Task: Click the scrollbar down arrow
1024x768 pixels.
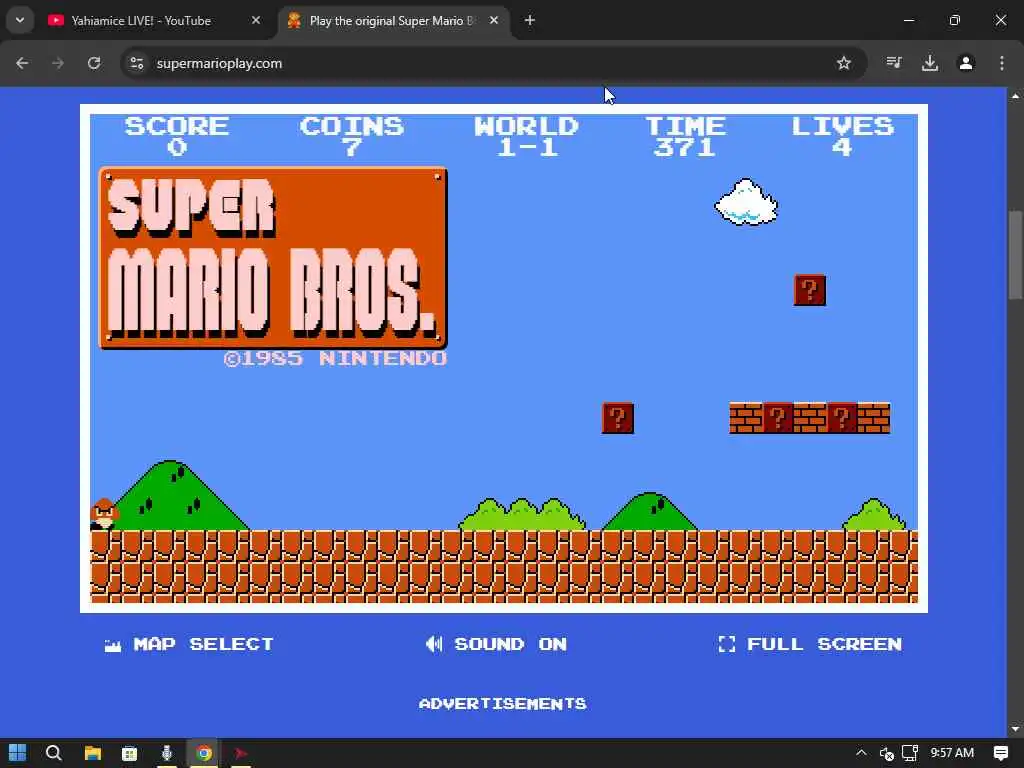Action: pos(1016,729)
